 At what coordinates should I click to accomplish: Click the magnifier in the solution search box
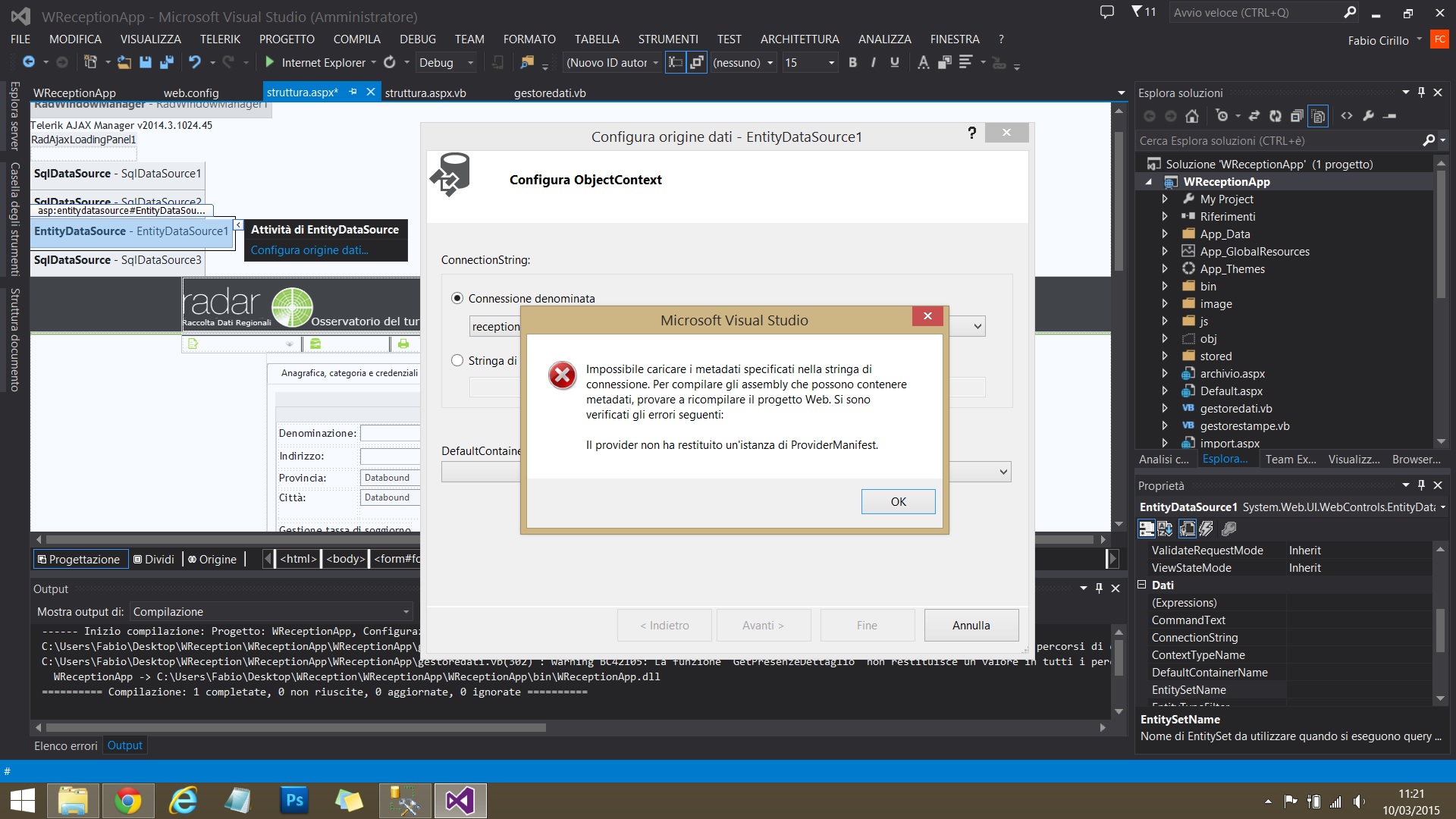tap(1429, 140)
